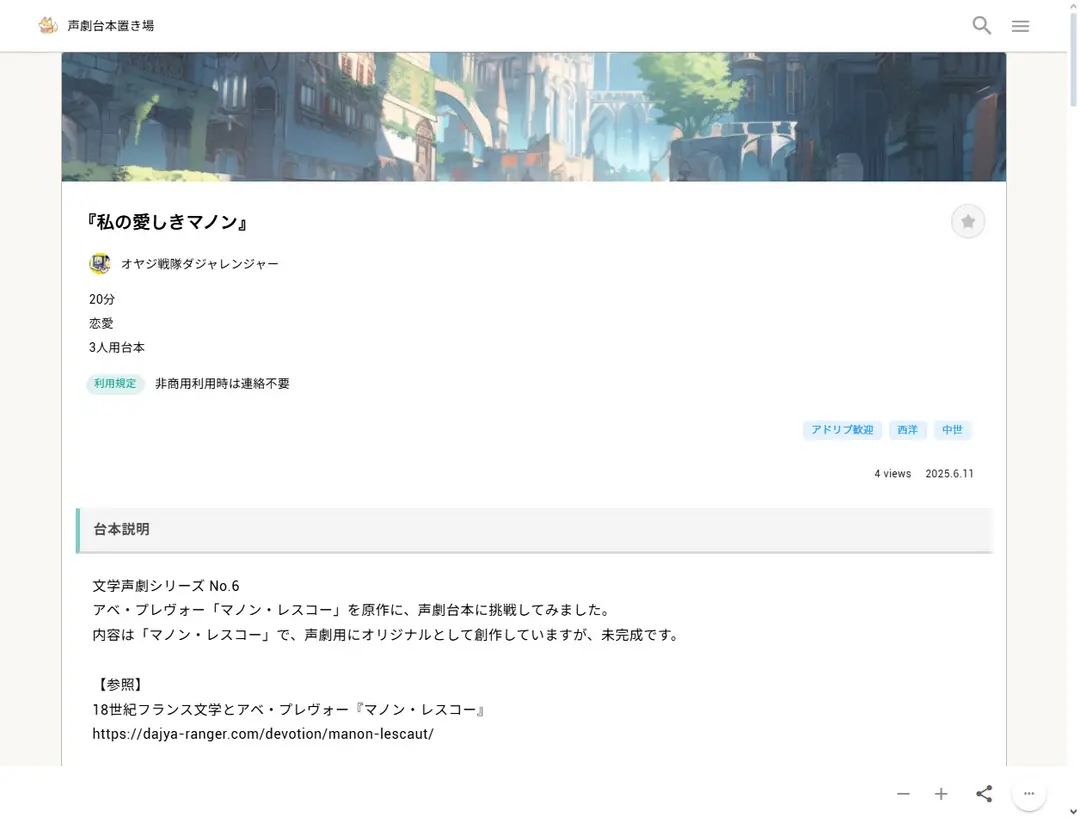Viewport: 1080px width, 818px height.
Task: Click the scrollbar down arrow
Action: 1073,811
